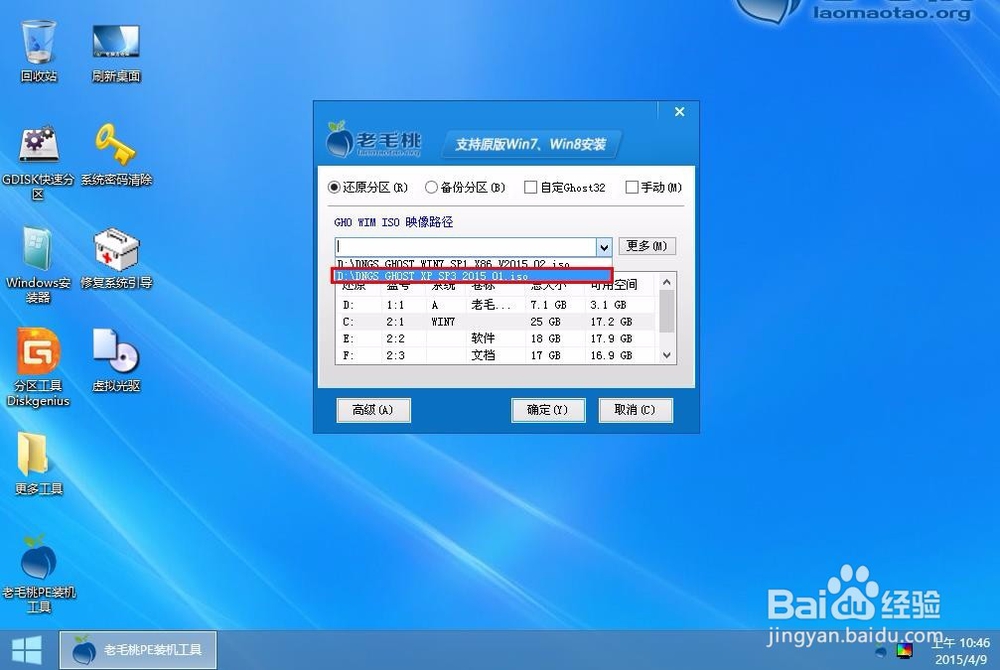Select 还原分区(R) radio button
The width and height of the screenshot is (1000, 670).
click(367, 187)
